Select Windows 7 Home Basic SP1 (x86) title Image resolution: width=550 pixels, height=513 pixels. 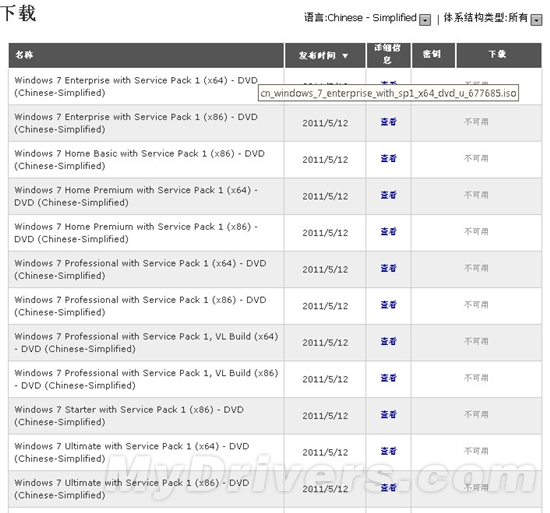(140, 160)
